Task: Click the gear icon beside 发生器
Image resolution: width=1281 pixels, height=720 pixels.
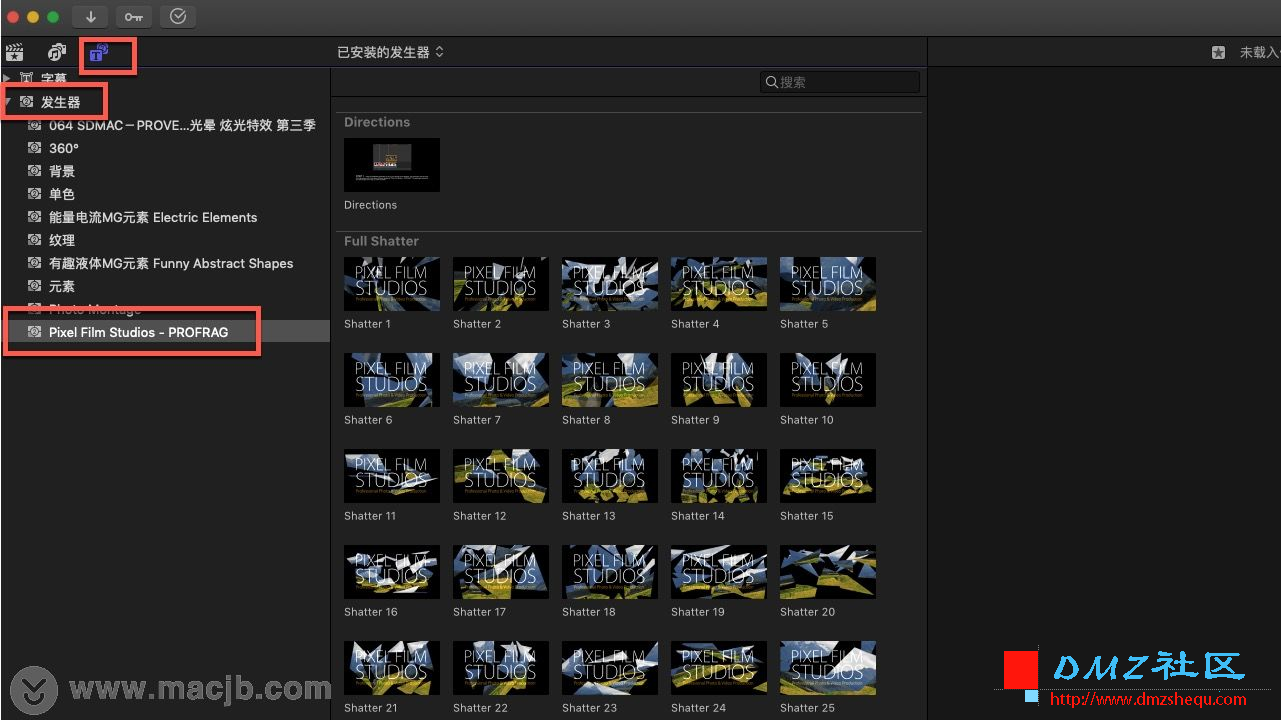Action: coord(27,102)
